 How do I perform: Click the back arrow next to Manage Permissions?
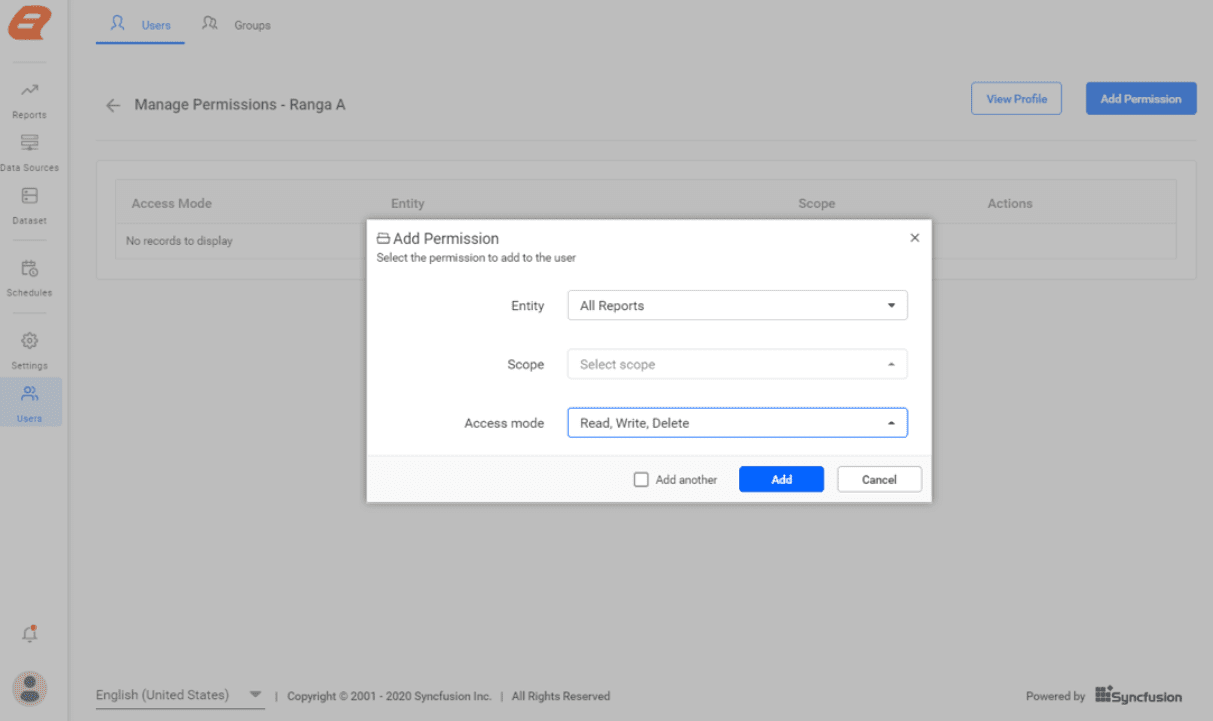[x=112, y=105]
